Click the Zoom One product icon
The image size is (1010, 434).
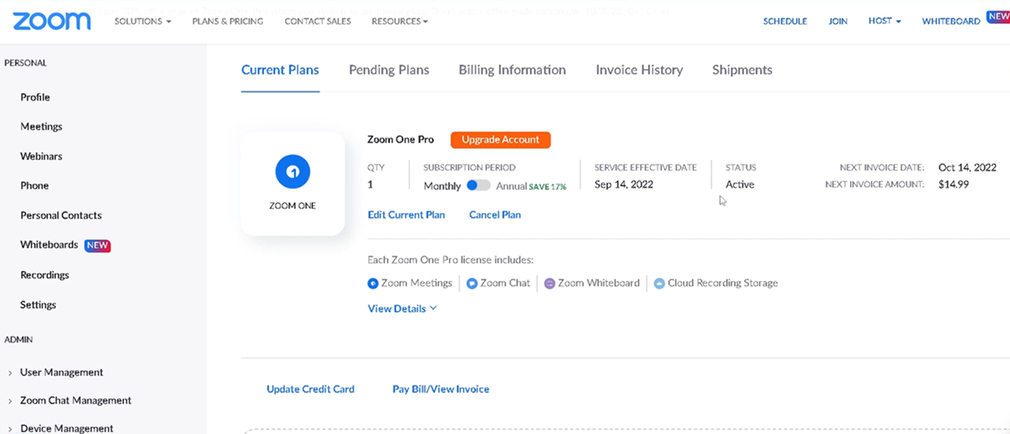293,172
